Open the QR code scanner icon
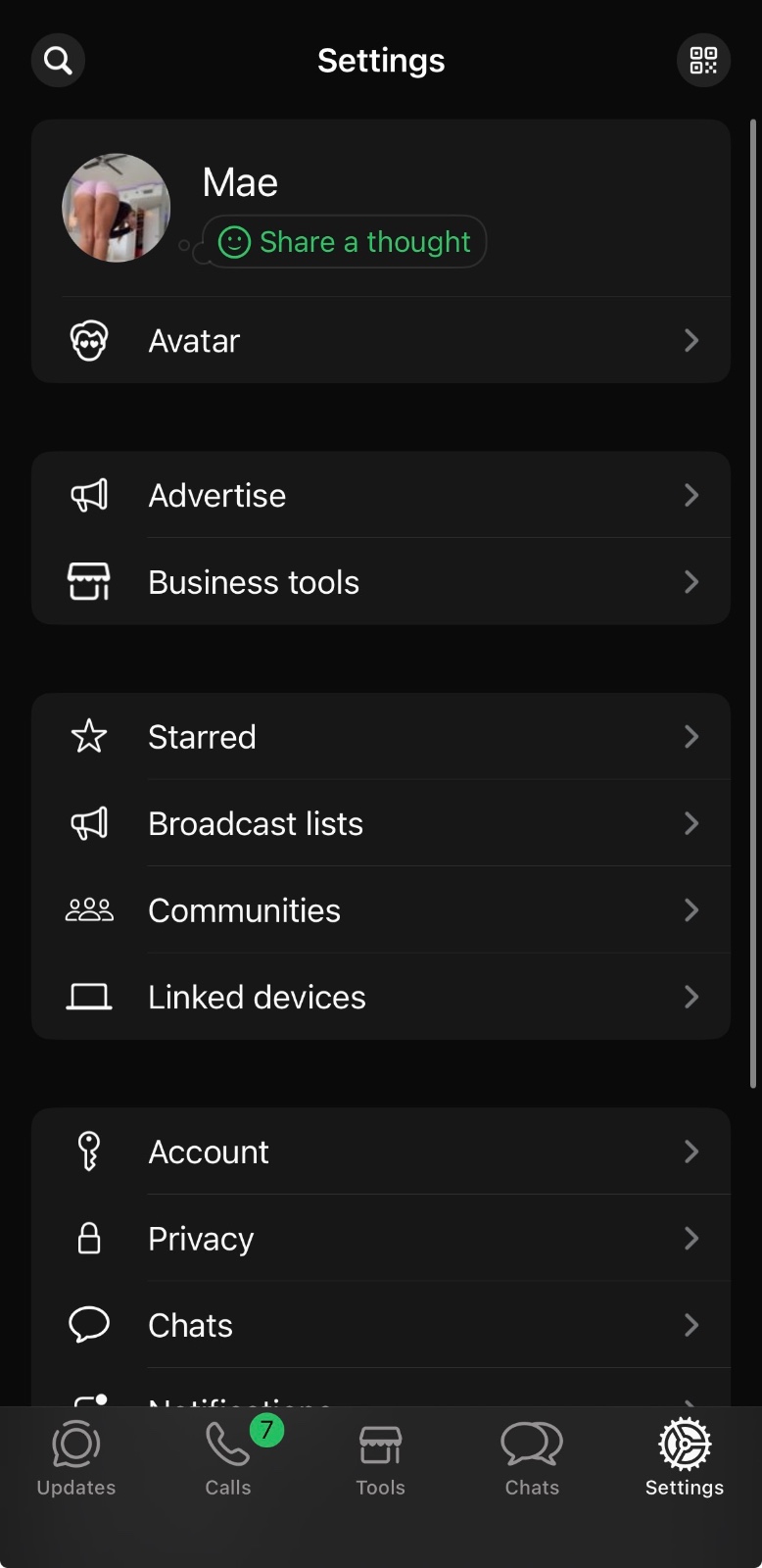 703,61
